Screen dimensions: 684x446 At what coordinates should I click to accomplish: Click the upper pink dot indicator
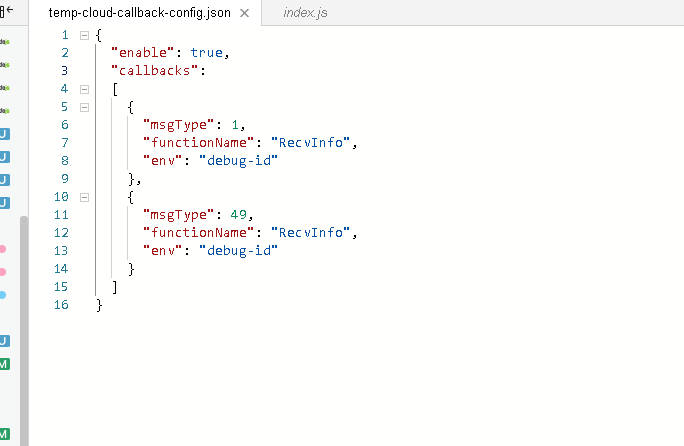pos(3,249)
